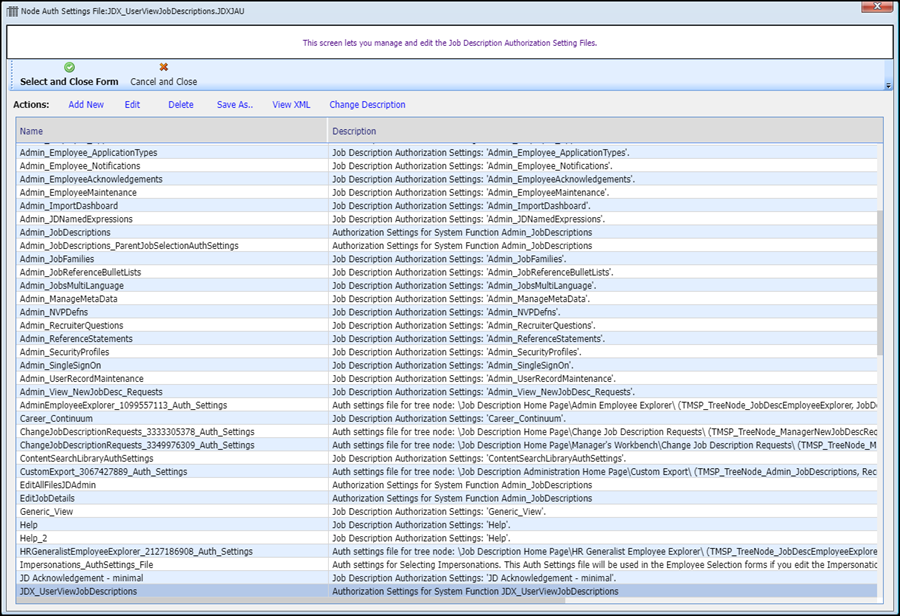900x616 pixels.
Task: Select the Admin_JobReferenceBulletLists row
Action: (447, 272)
